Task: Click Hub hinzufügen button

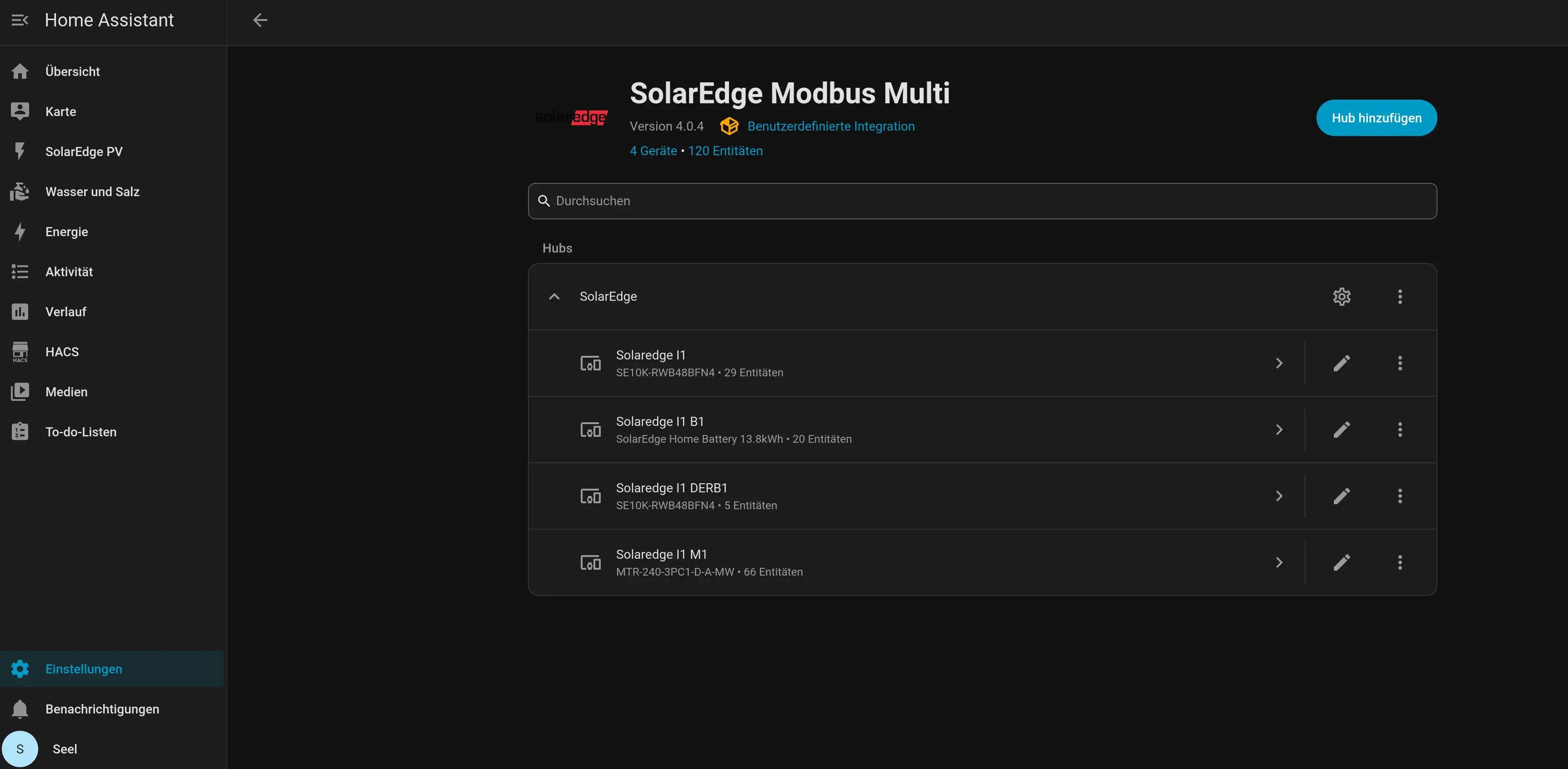Action: (1376, 118)
